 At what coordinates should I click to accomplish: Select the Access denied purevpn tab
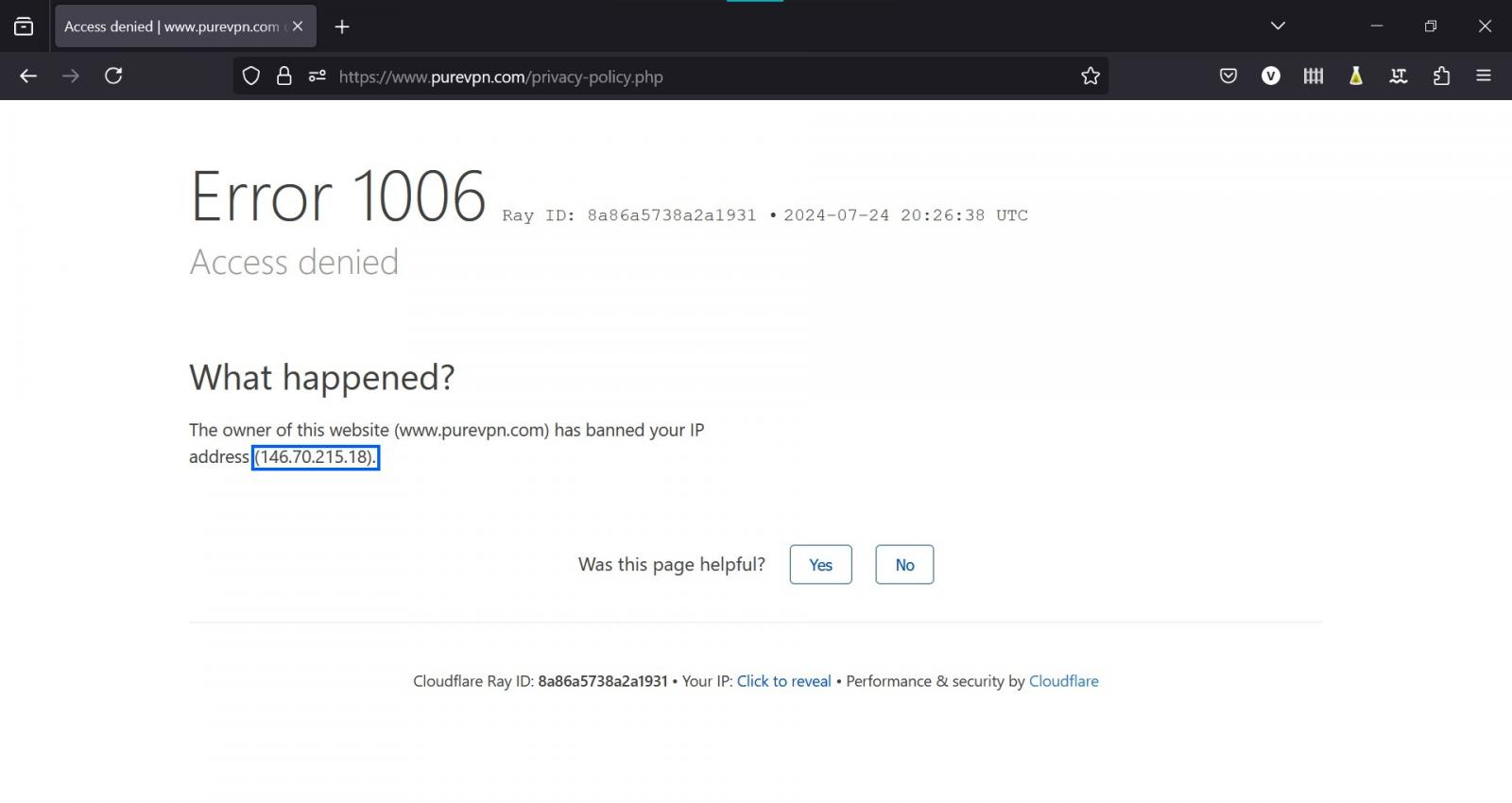click(170, 26)
